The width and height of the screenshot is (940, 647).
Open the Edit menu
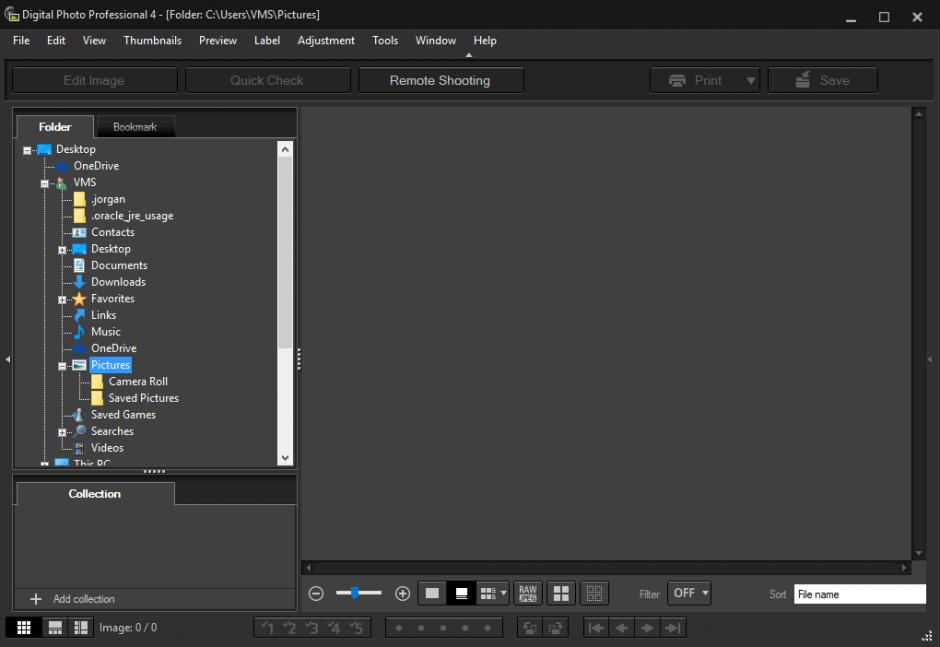tap(56, 40)
